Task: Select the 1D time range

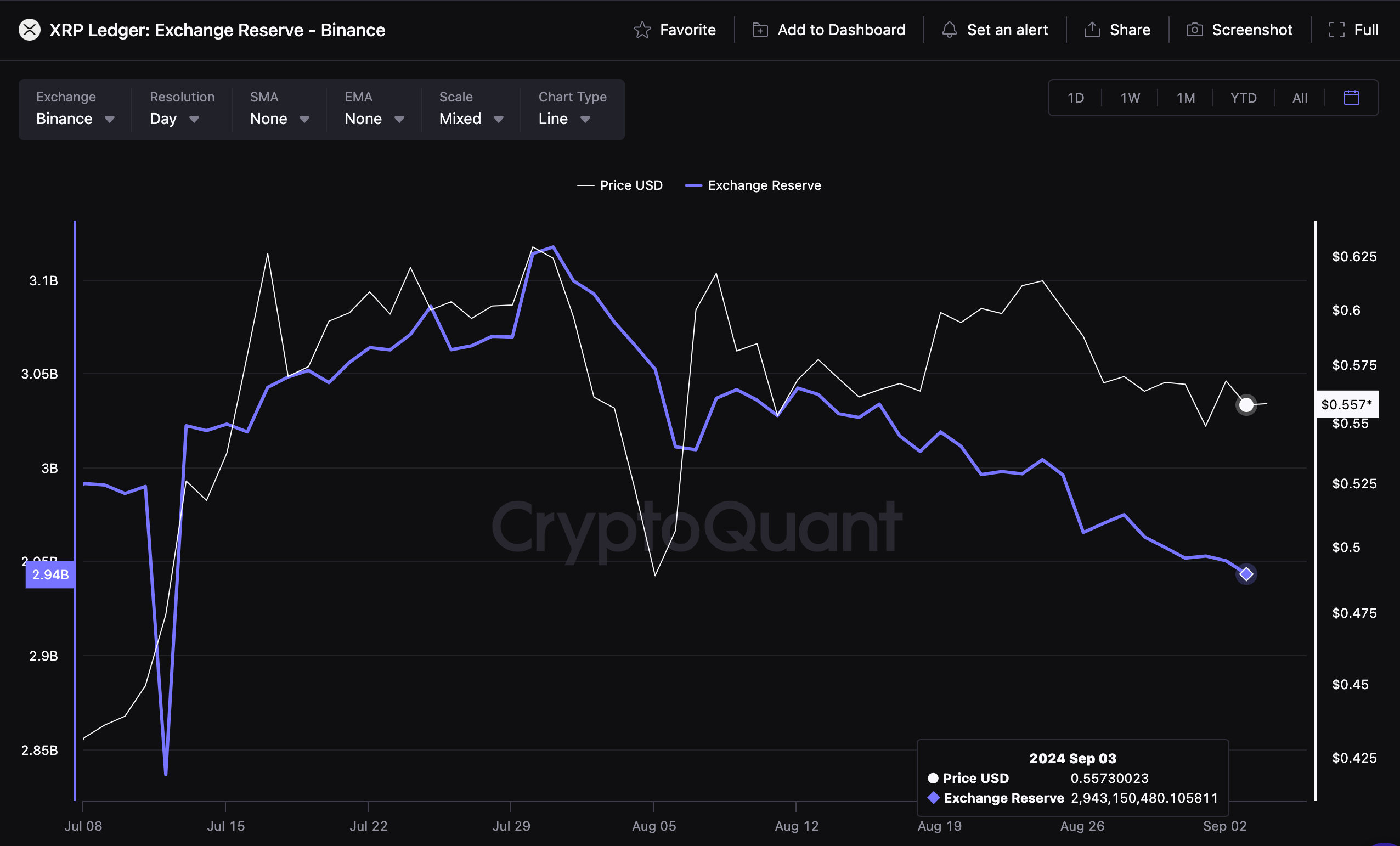Action: [x=1076, y=98]
